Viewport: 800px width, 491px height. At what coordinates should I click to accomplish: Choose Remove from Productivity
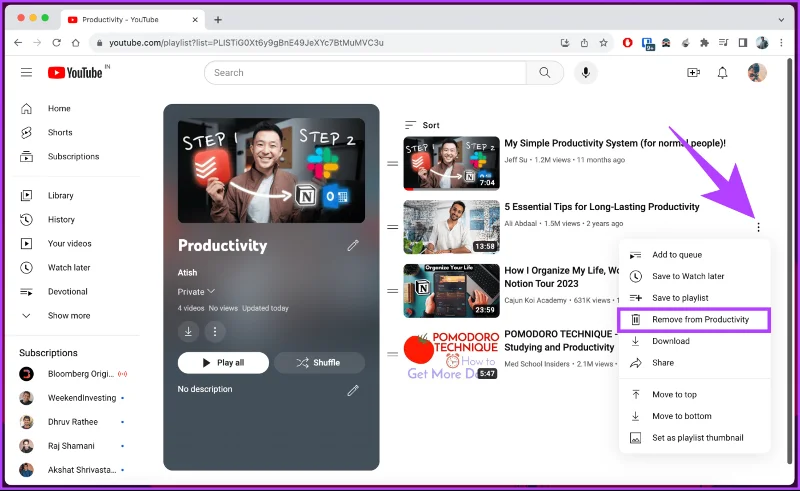point(694,320)
